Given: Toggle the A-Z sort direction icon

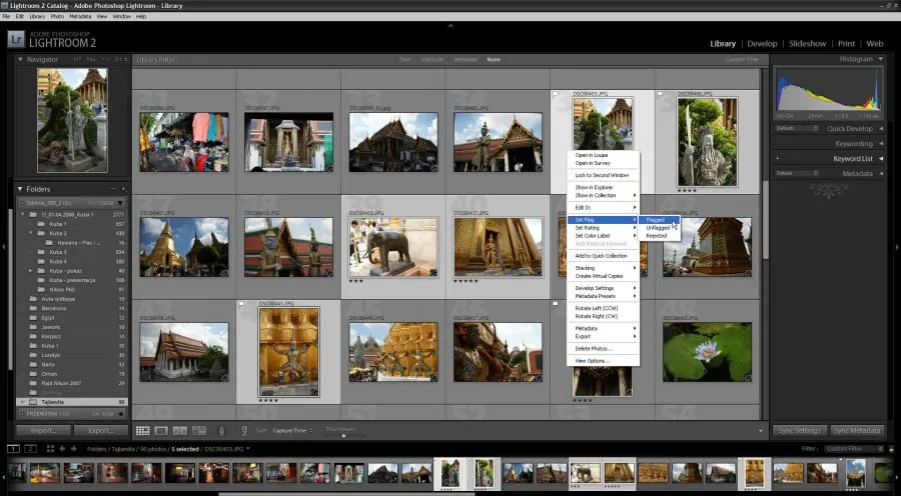Looking at the screenshot, I should click(x=245, y=431).
